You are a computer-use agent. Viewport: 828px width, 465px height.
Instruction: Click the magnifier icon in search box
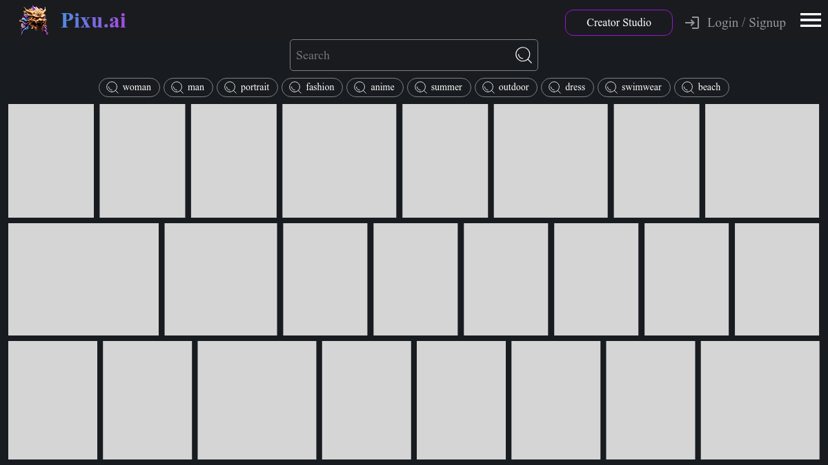click(523, 55)
